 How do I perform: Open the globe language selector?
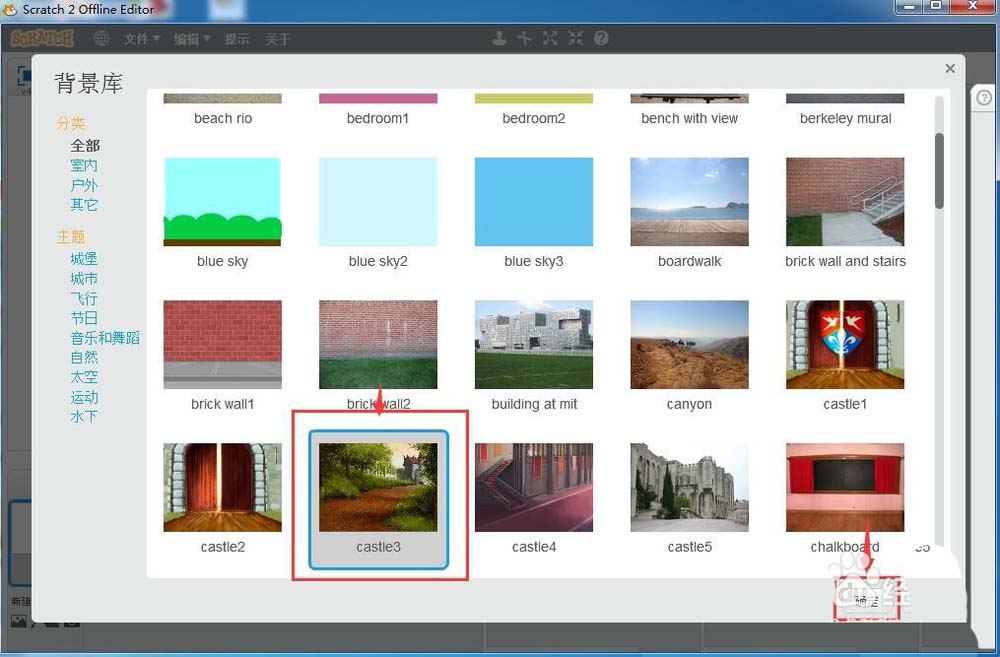tap(101, 39)
